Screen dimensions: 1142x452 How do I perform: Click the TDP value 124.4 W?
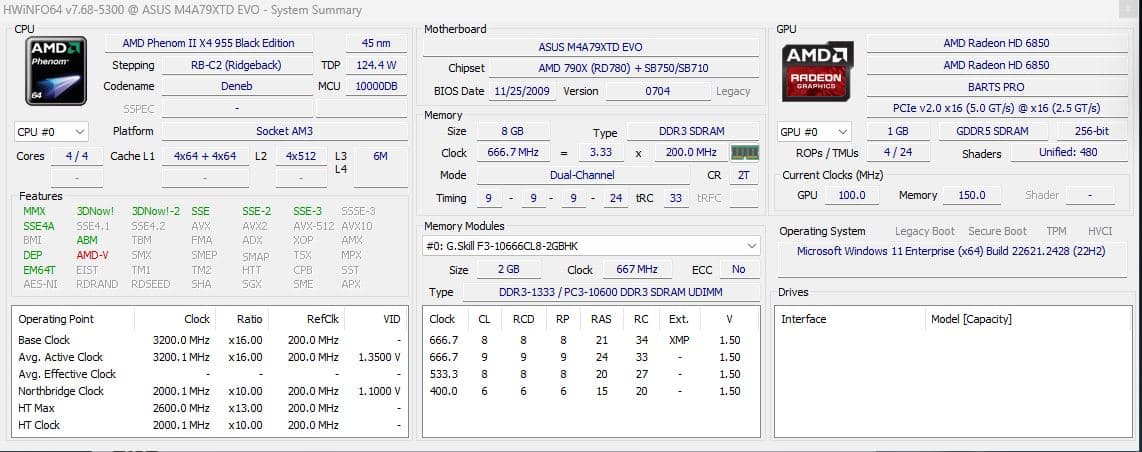pos(376,65)
